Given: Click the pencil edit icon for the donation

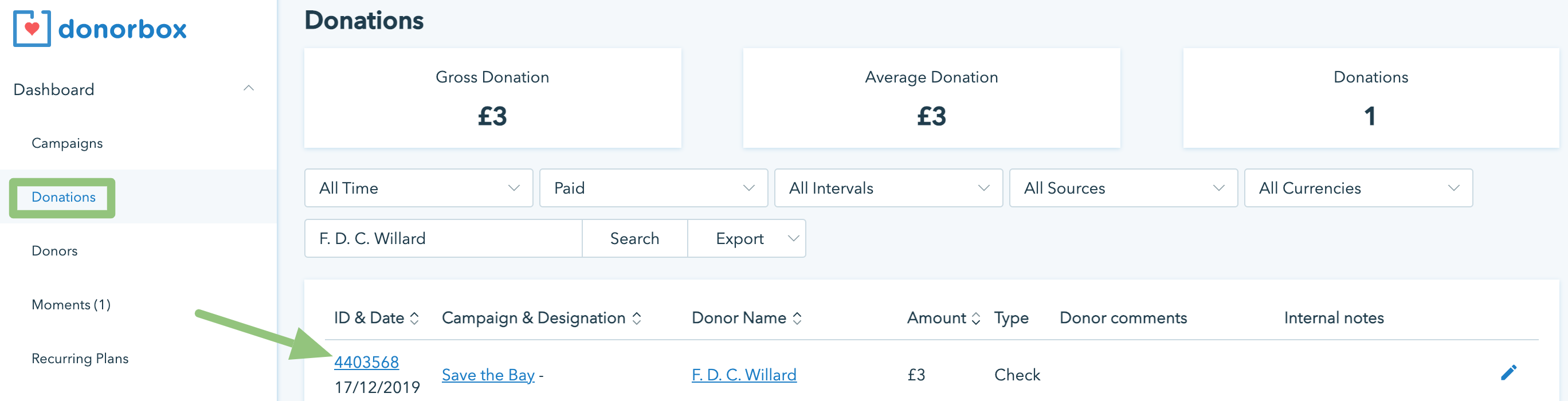Looking at the screenshot, I should point(1508,372).
